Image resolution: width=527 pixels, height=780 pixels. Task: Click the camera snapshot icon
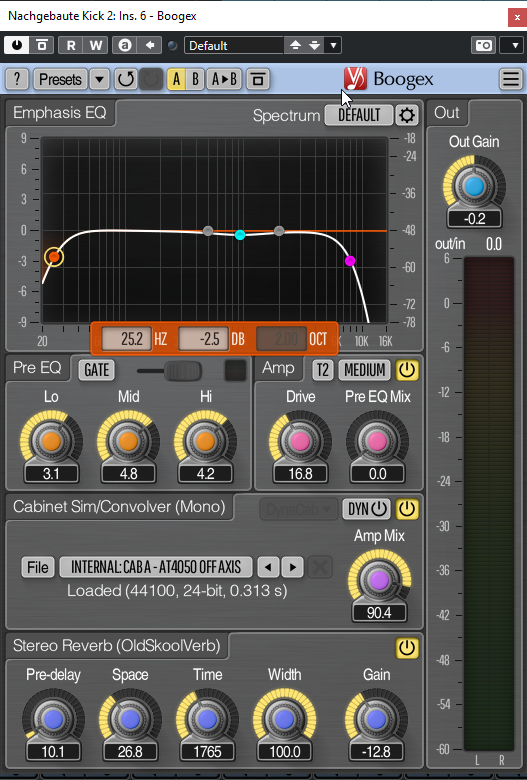coord(483,46)
